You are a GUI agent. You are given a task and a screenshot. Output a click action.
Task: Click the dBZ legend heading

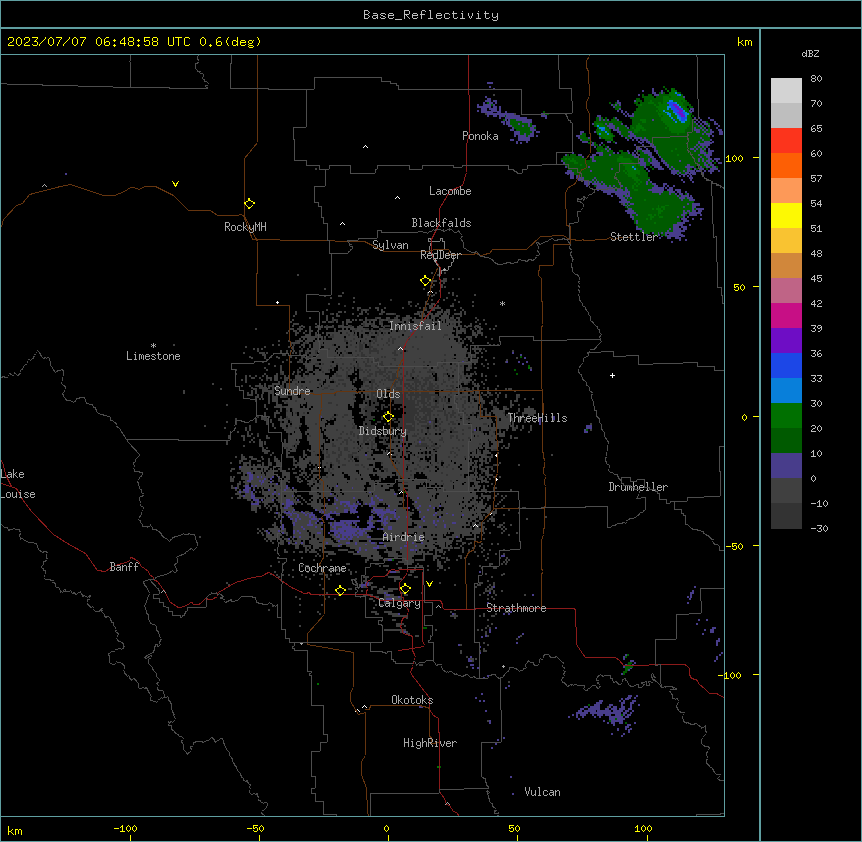[810, 53]
